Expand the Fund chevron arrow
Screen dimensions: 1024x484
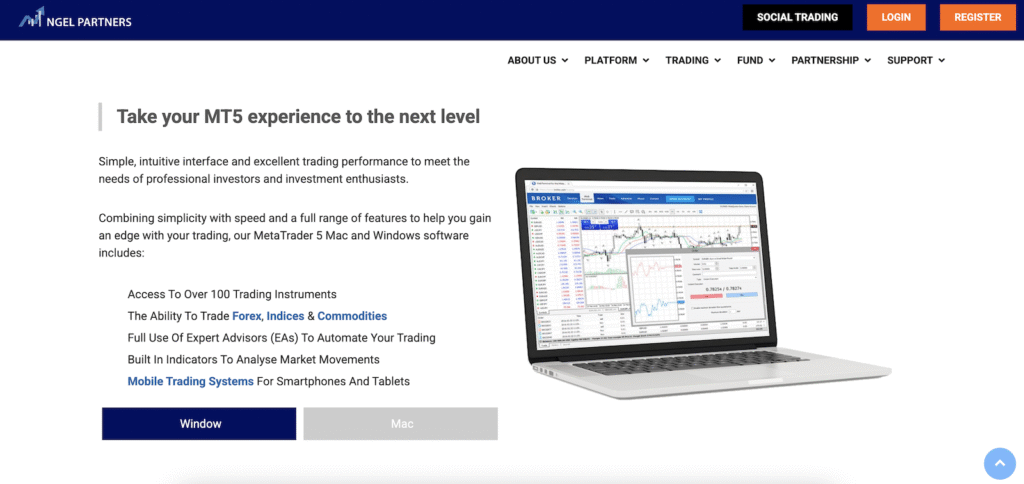(771, 61)
